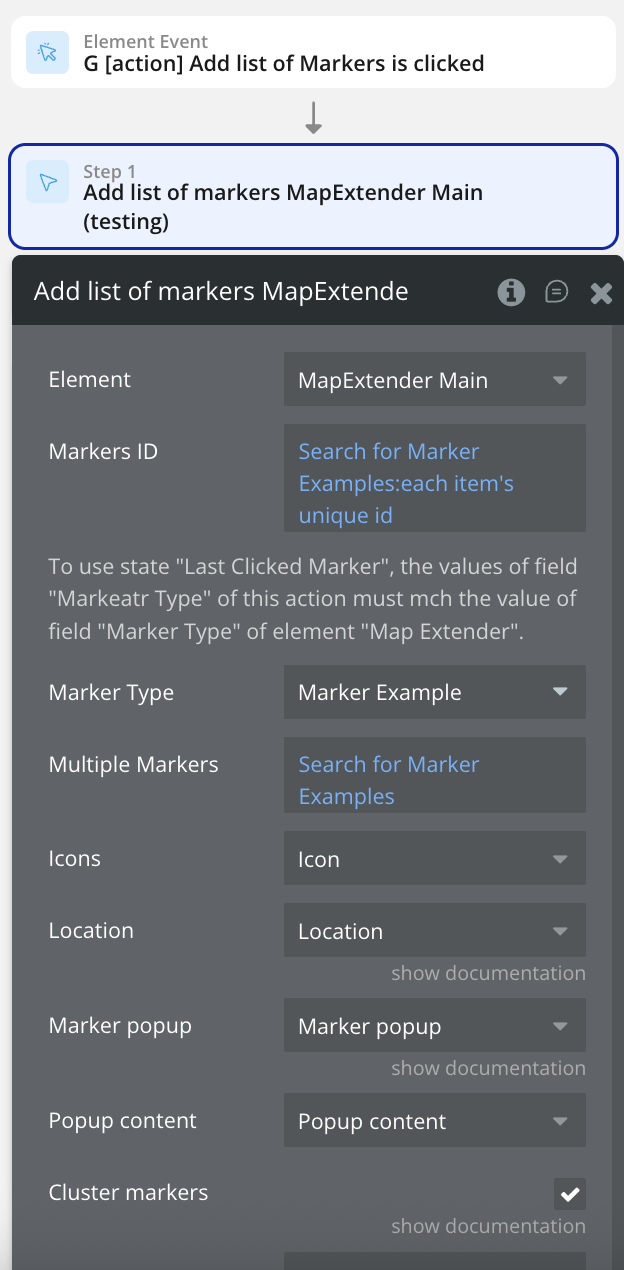Open the comment bubble icon
The width and height of the screenshot is (624, 1270).
[x=556, y=291]
